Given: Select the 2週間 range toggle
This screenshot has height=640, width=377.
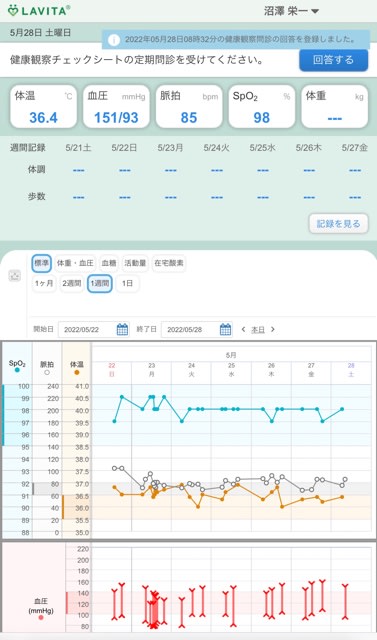Looking at the screenshot, I should [x=71, y=283].
